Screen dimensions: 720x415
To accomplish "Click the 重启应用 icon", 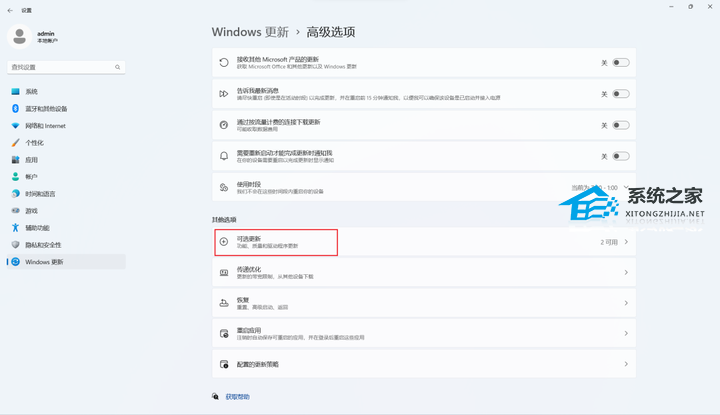I will coord(224,334).
